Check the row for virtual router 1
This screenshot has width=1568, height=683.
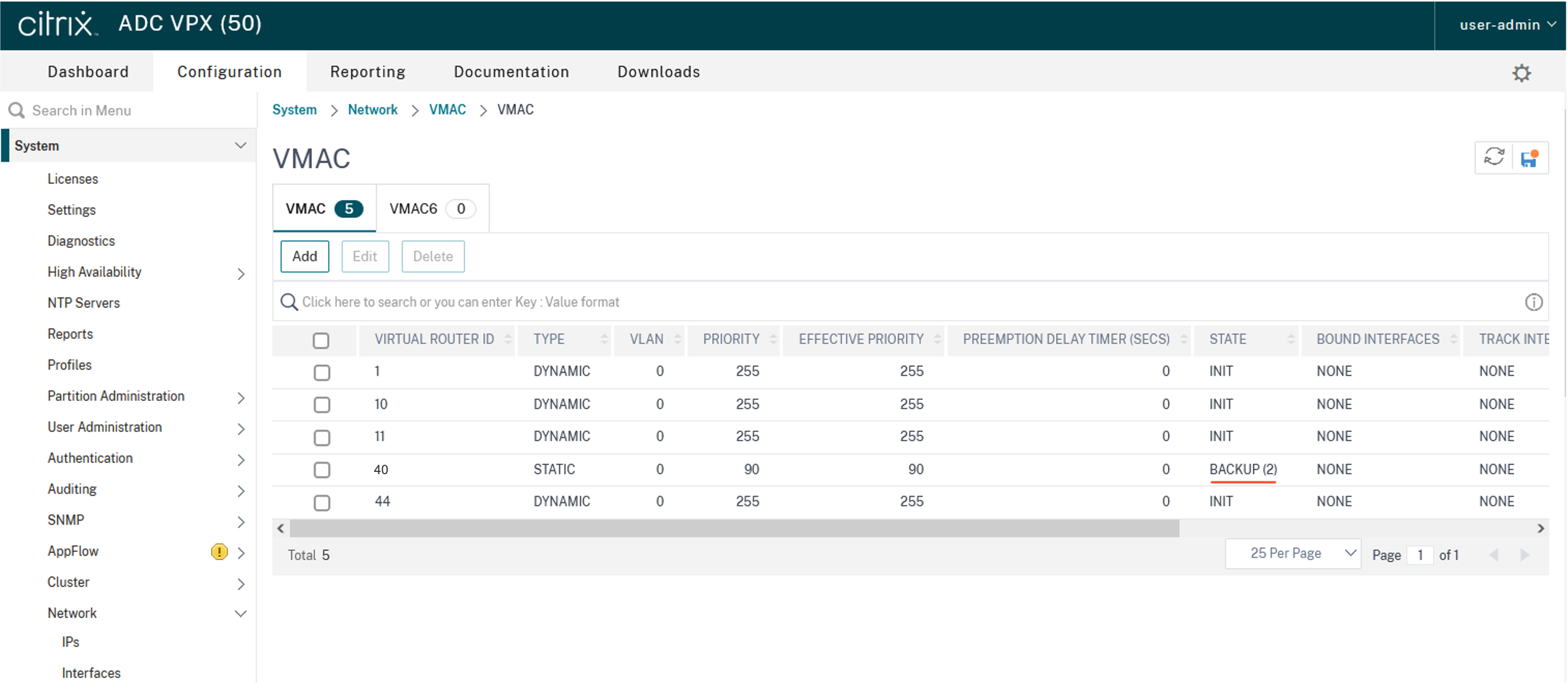[x=322, y=372]
